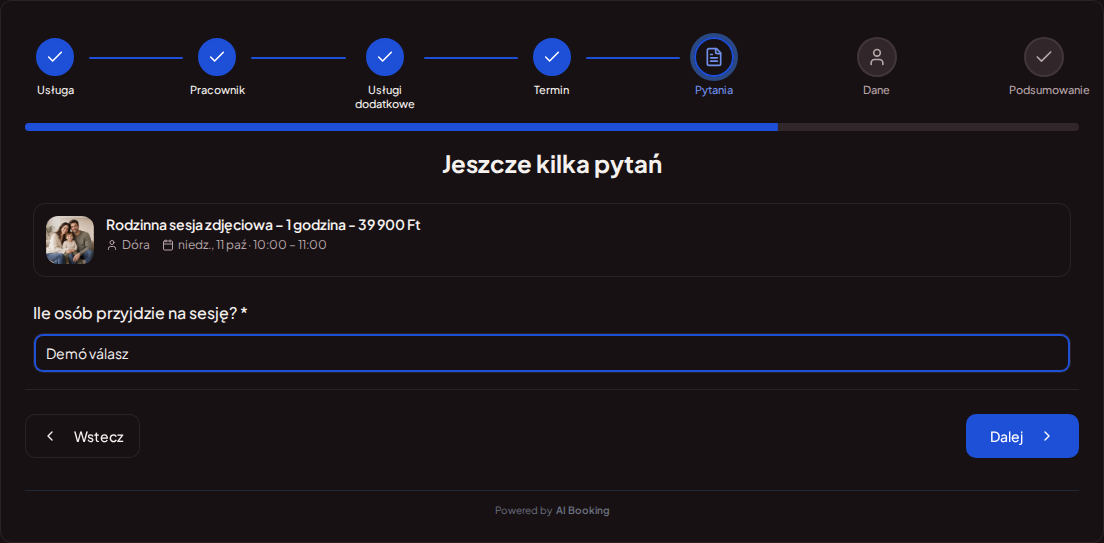Click the blue booking progress bar

(401, 127)
